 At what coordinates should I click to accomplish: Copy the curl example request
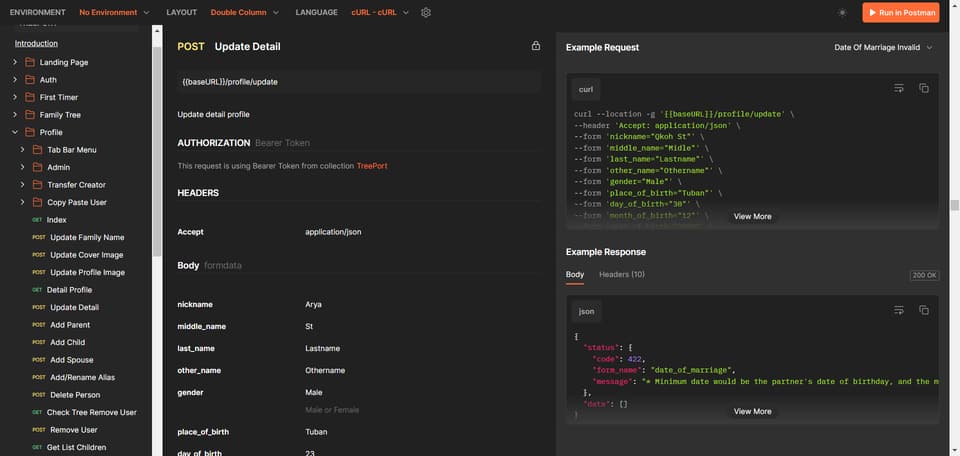tap(924, 88)
